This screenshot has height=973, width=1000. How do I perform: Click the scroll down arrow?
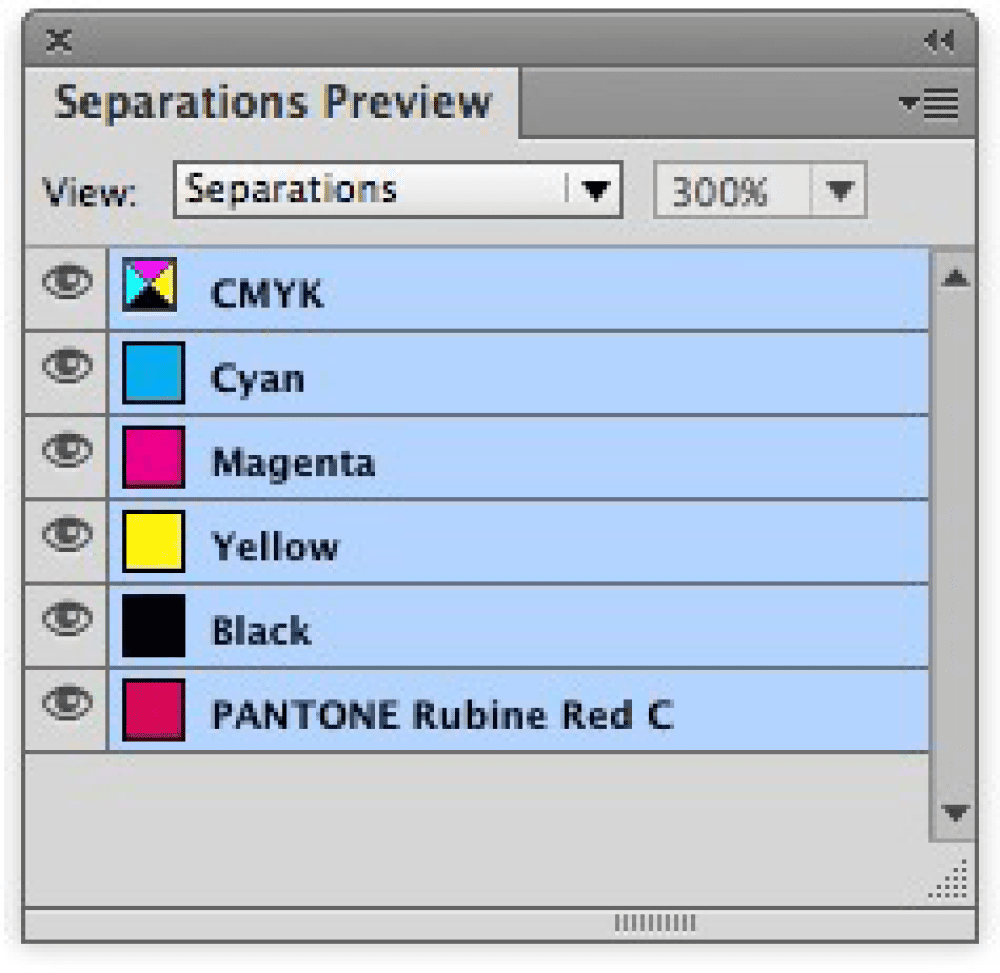pyautogui.click(x=956, y=812)
